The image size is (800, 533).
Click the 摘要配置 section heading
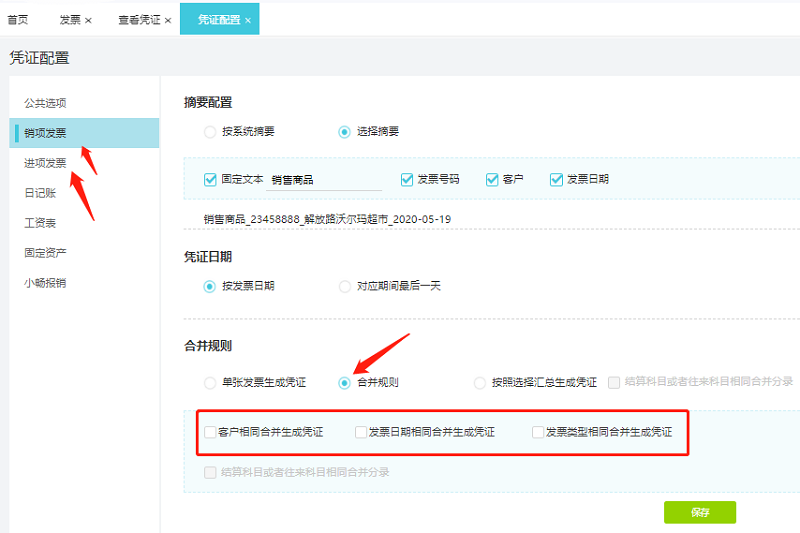click(x=208, y=103)
